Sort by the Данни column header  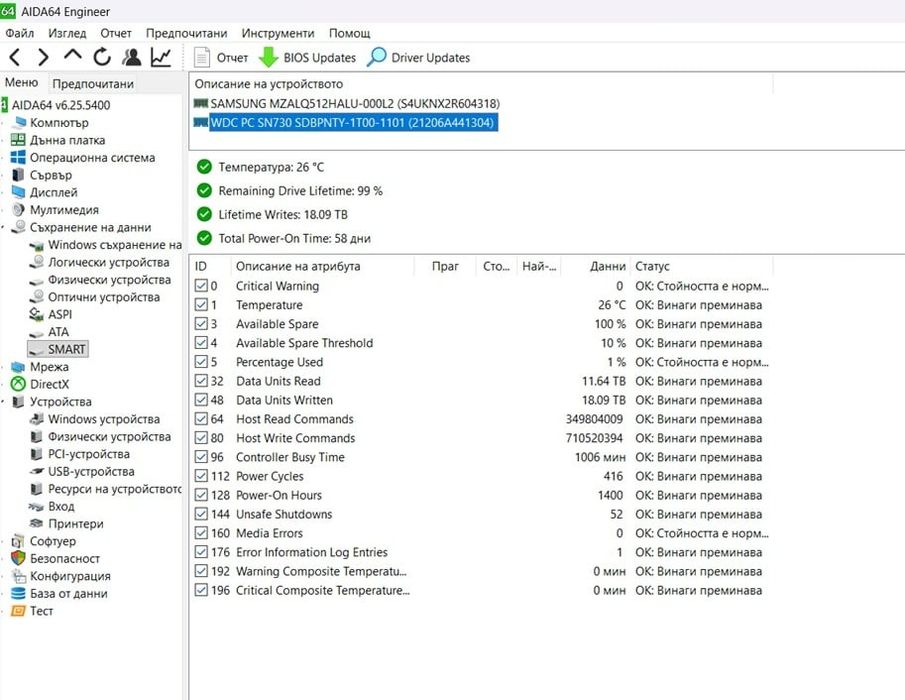(x=596, y=266)
